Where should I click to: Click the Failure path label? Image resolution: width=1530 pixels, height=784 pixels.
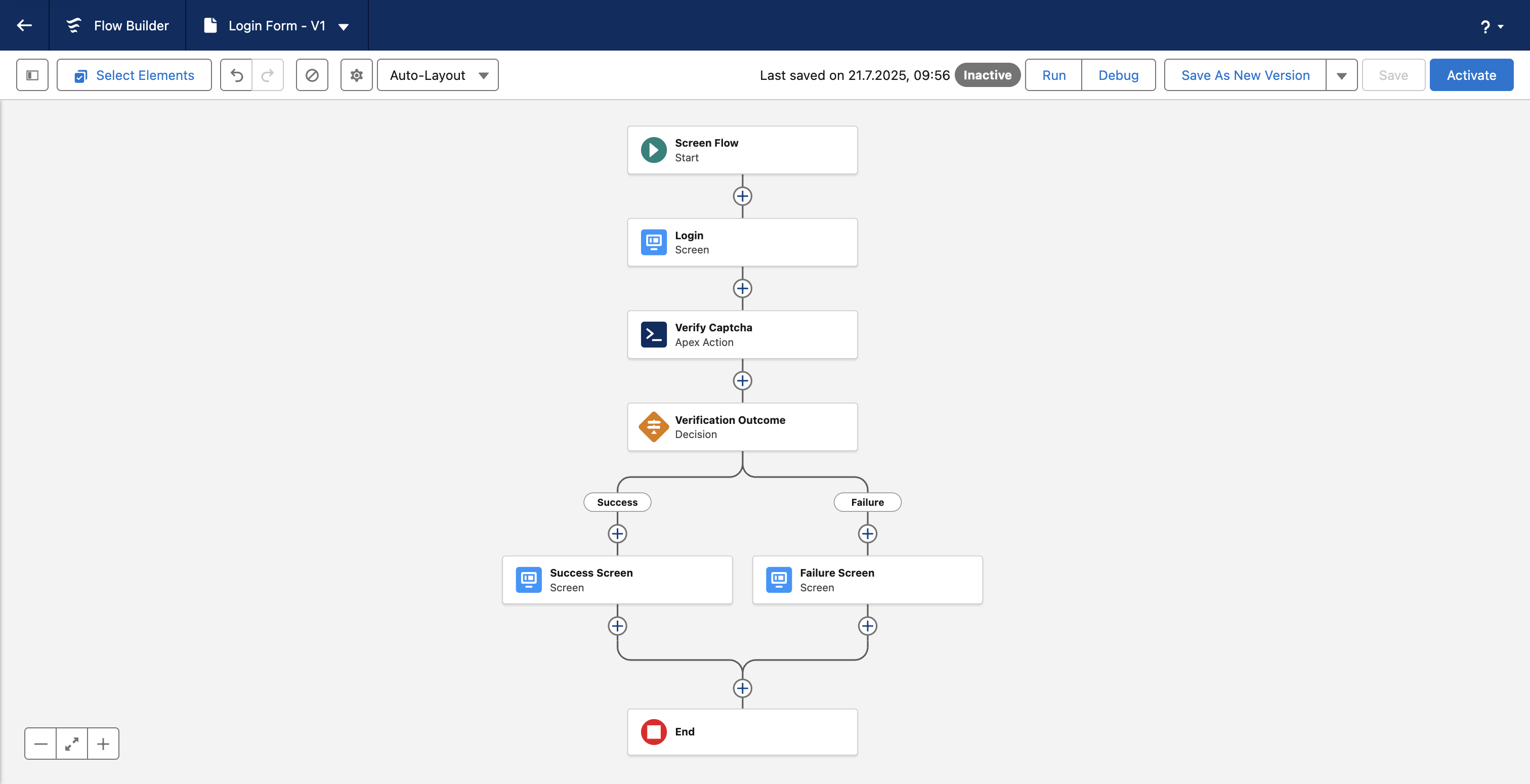point(867,502)
